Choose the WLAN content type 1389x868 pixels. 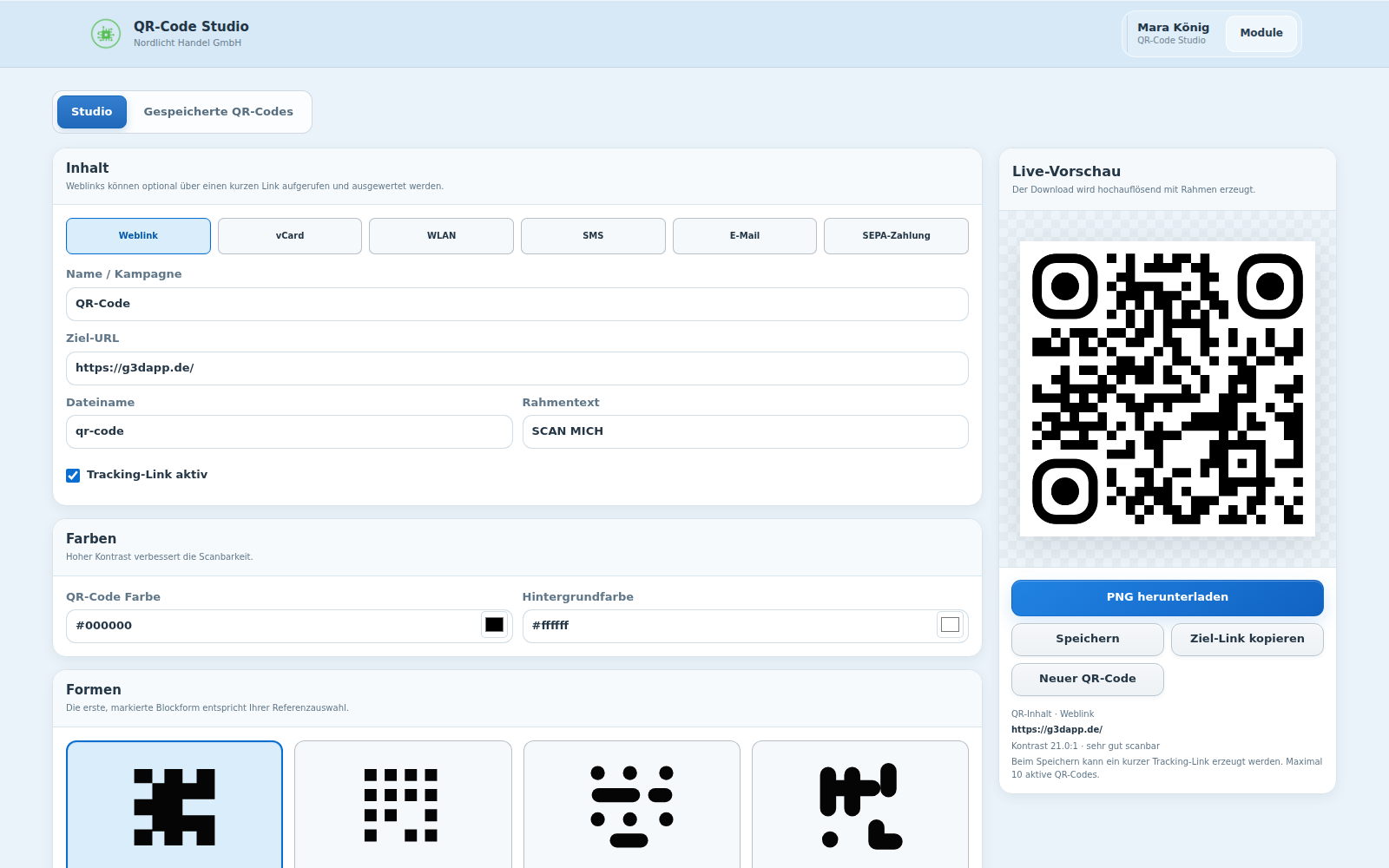point(441,236)
